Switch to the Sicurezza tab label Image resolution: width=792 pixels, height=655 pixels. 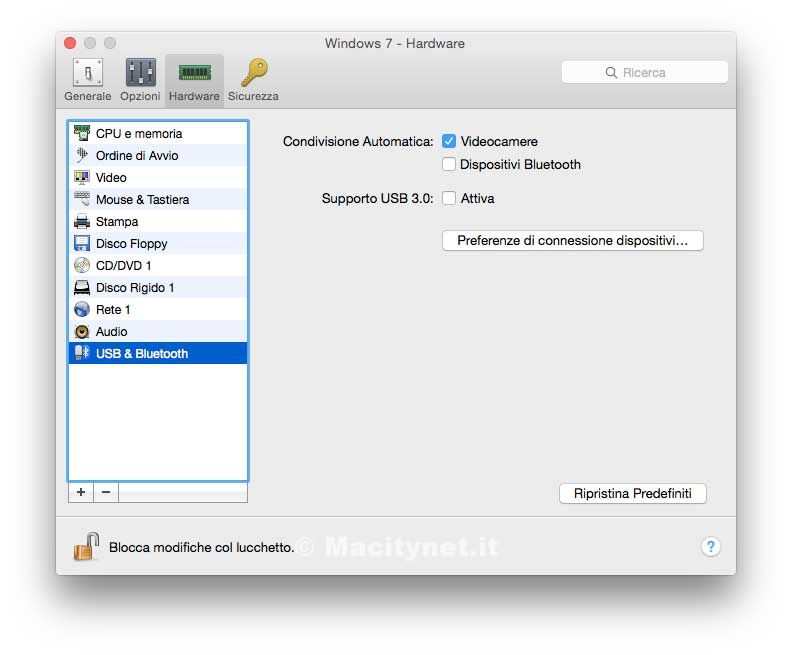tap(253, 96)
